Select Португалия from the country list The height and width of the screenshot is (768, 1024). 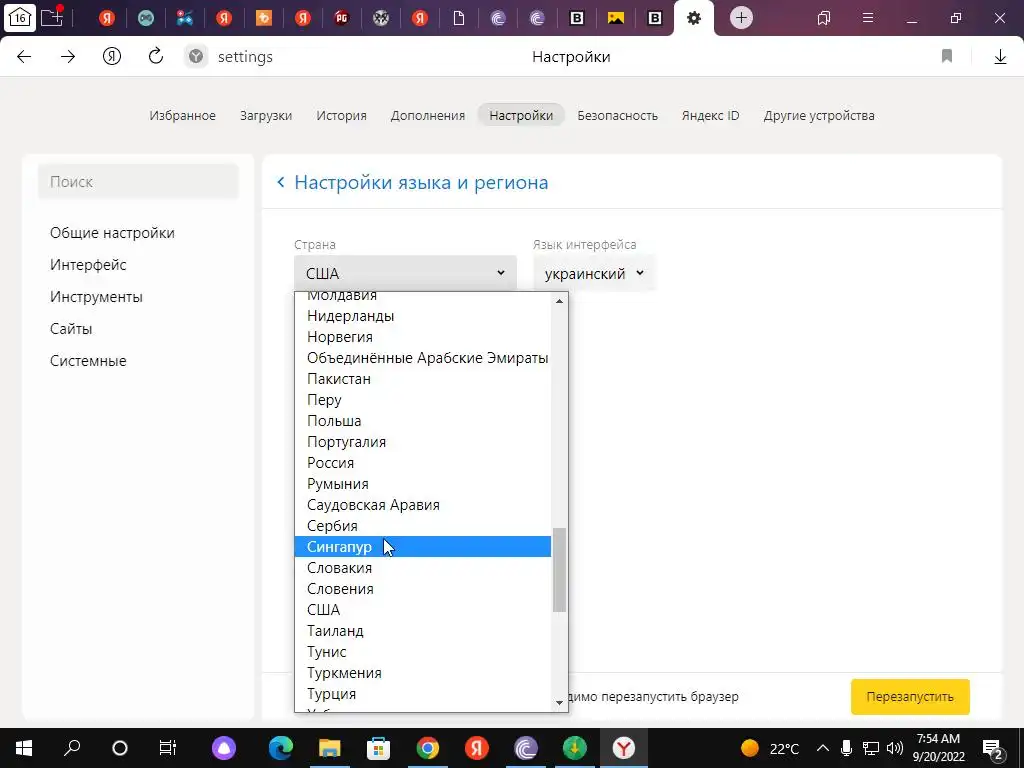[x=423, y=441]
